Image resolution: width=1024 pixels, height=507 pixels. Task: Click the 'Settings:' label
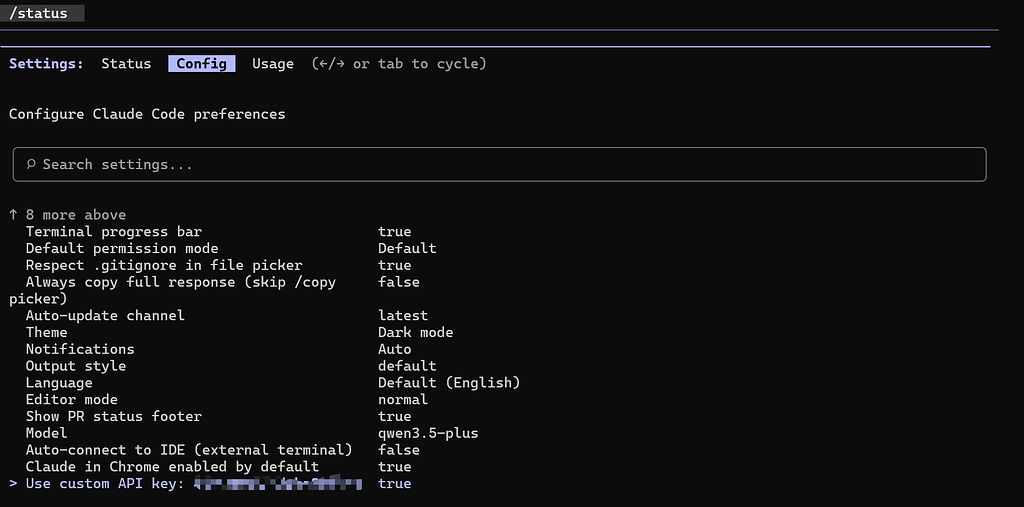click(x=46, y=64)
